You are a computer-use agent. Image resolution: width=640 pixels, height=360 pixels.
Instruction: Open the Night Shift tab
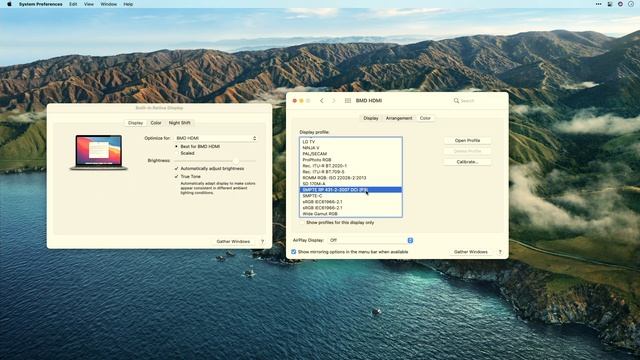[180, 123]
